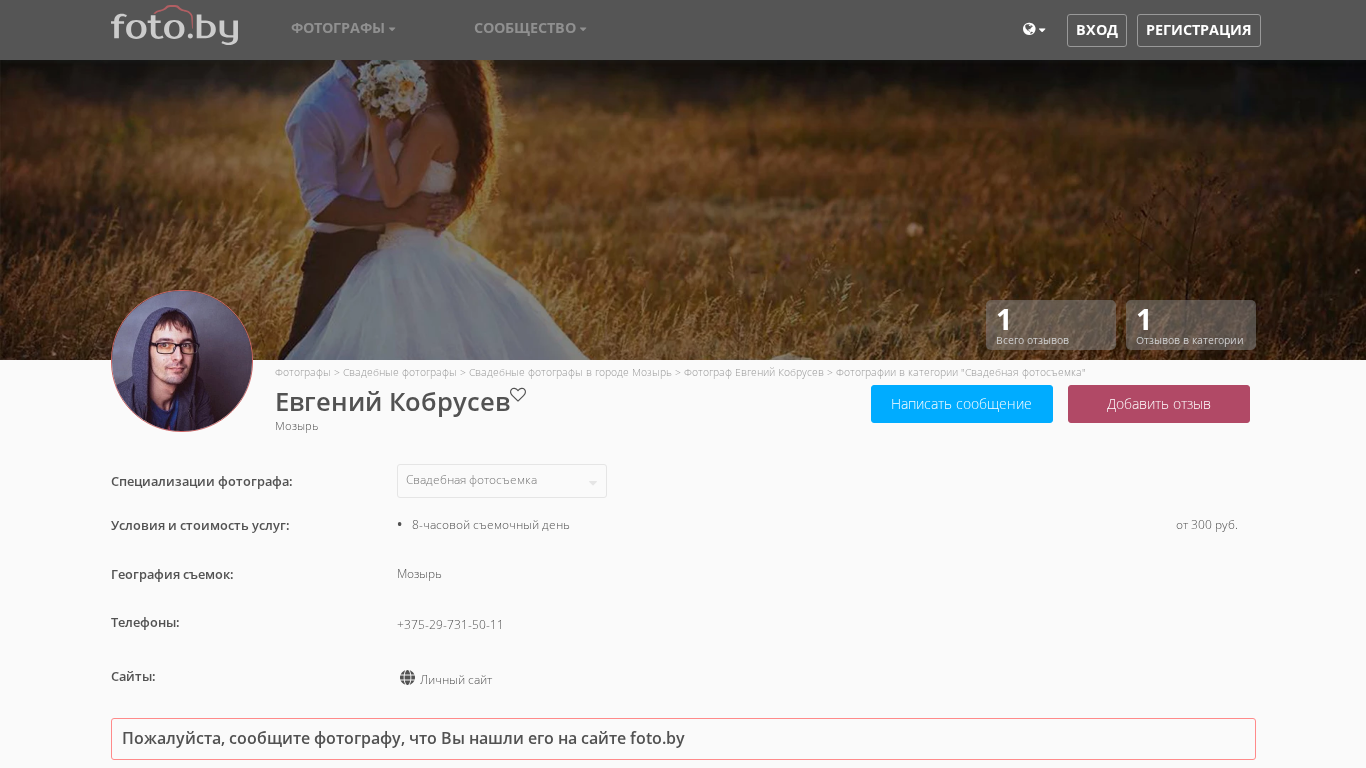
Task: Click the globe icon beside Личный сайт
Action: coord(407,678)
